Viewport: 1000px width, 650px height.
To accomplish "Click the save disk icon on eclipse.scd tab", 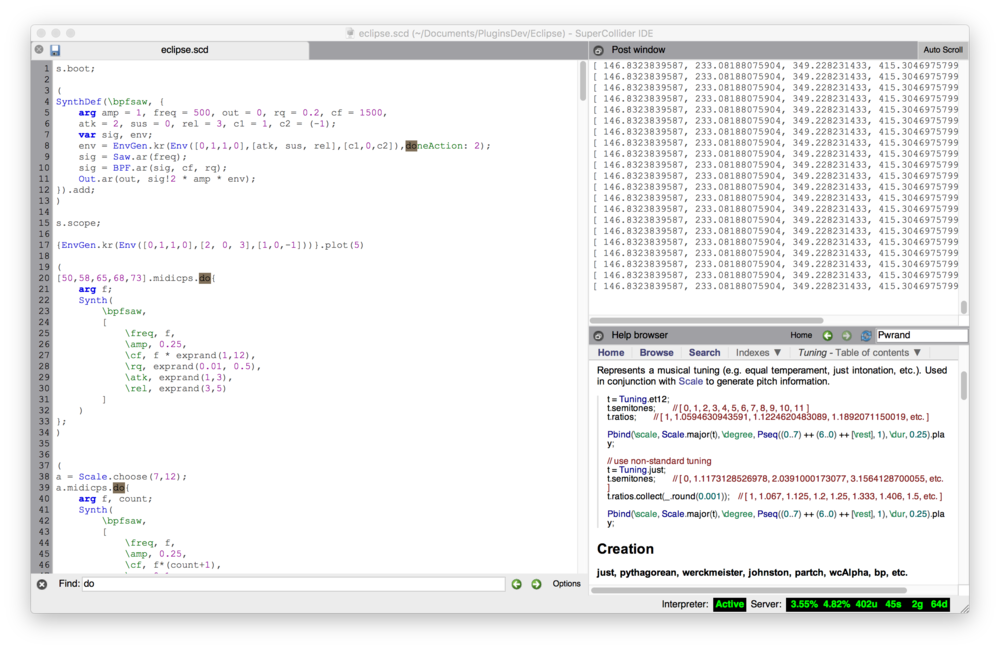I will 55,50.
